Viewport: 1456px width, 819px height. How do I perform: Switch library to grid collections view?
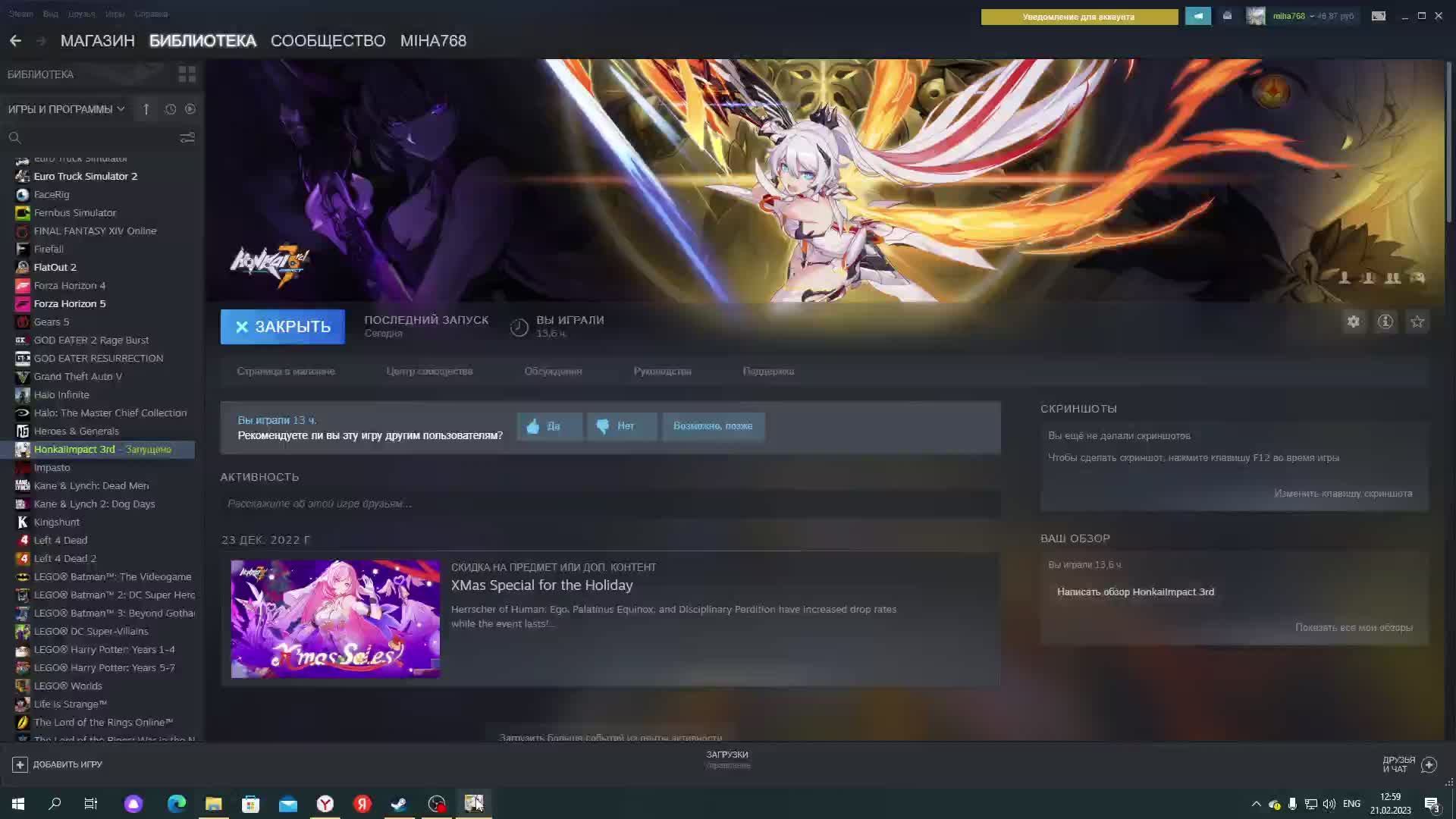coord(187,74)
